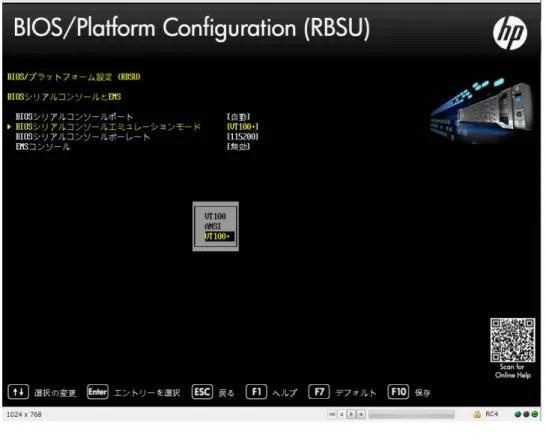Click the 戻る label

[x=226, y=393]
